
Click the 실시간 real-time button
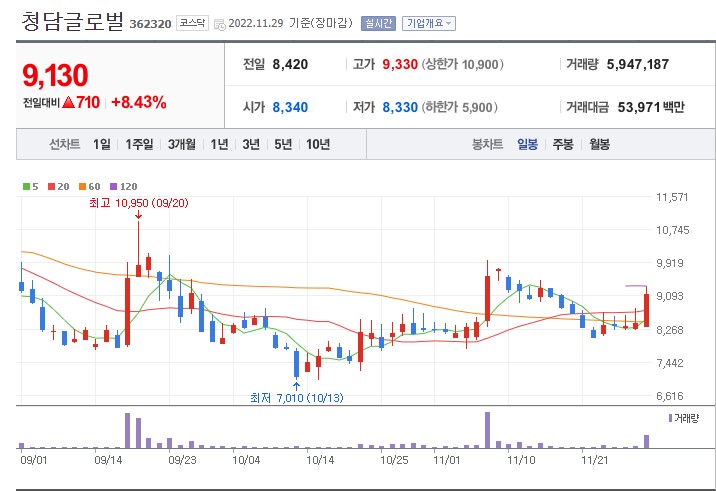pyautogui.click(x=378, y=23)
